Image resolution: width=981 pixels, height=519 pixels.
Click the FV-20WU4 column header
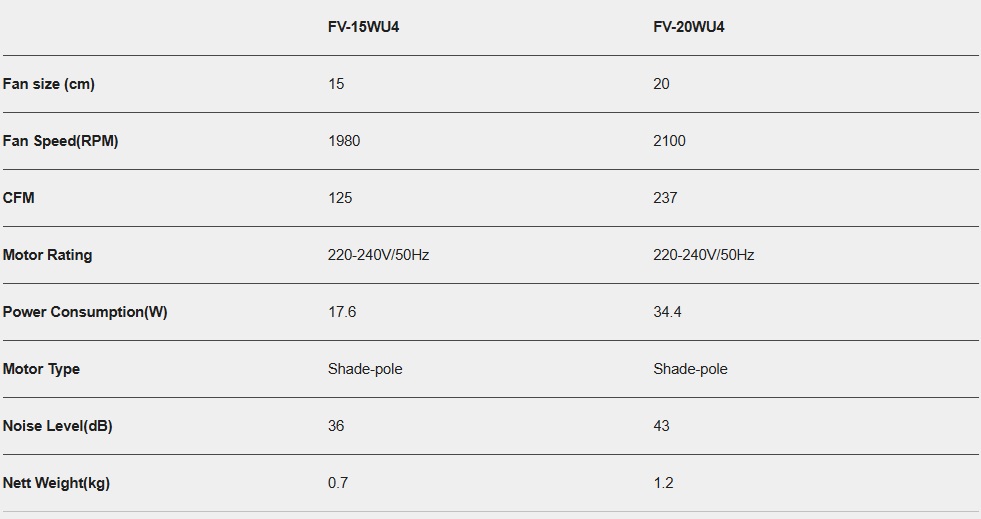(689, 27)
